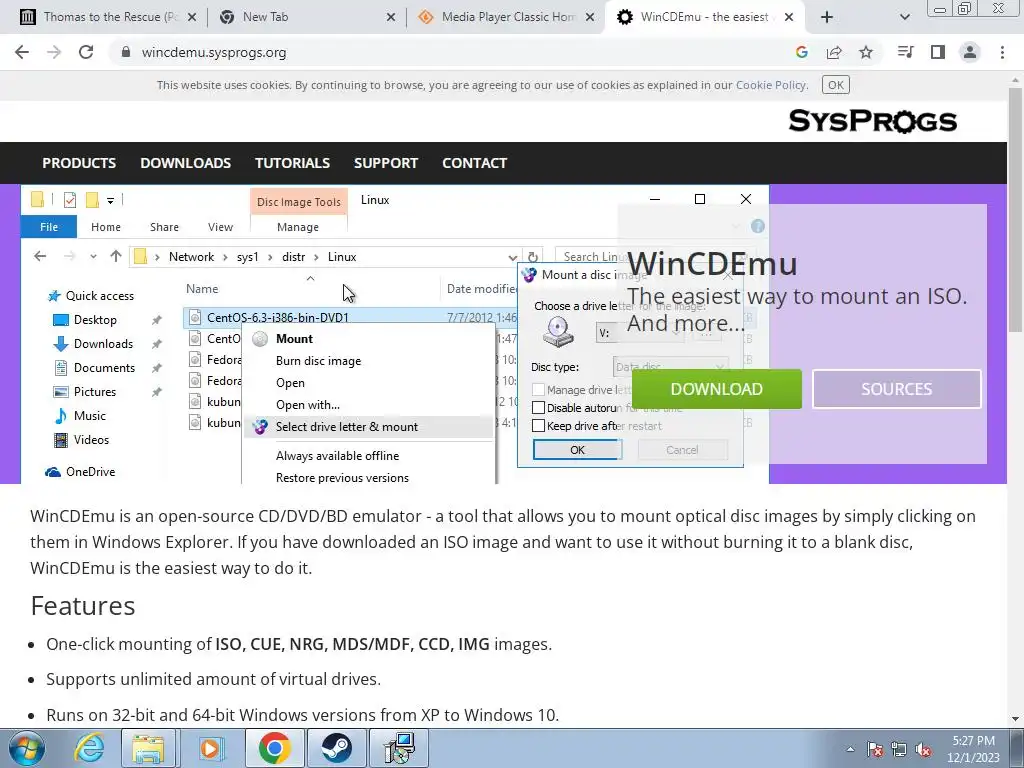The image size is (1024, 768).
Task: Show hidden system tray icons
Action: pos(850,749)
